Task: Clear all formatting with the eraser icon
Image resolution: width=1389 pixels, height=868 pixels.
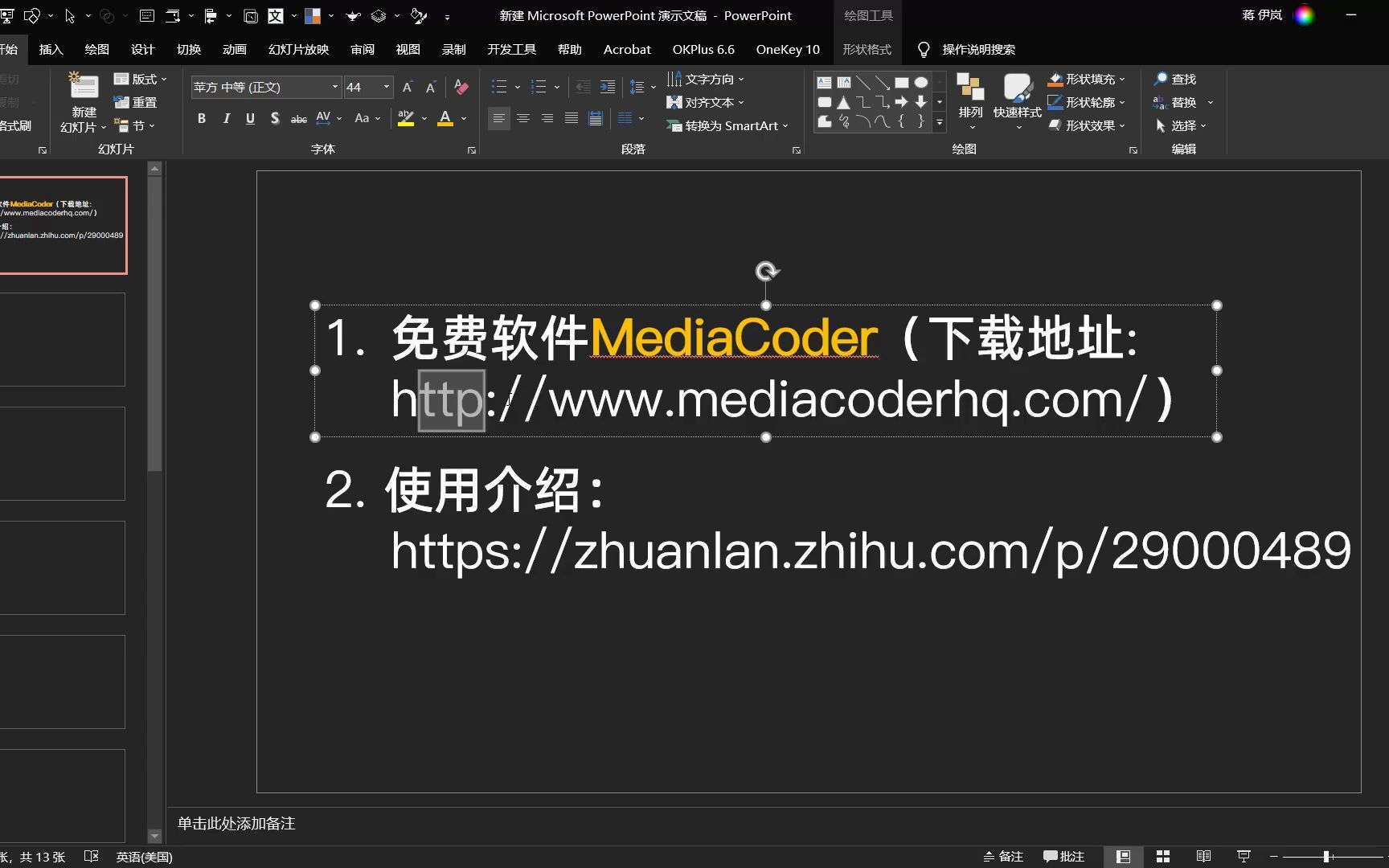Action: tap(461, 87)
